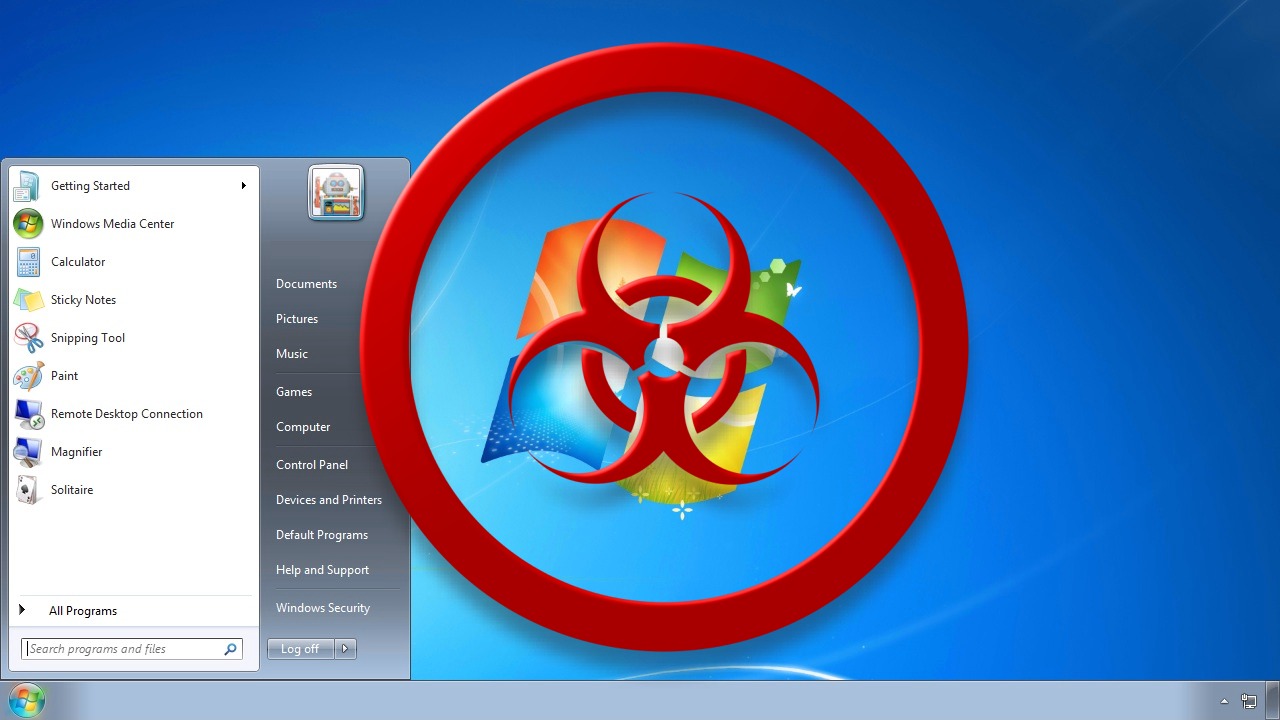
Task: Open the Solitaire cards icon
Action: coord(28,490)
